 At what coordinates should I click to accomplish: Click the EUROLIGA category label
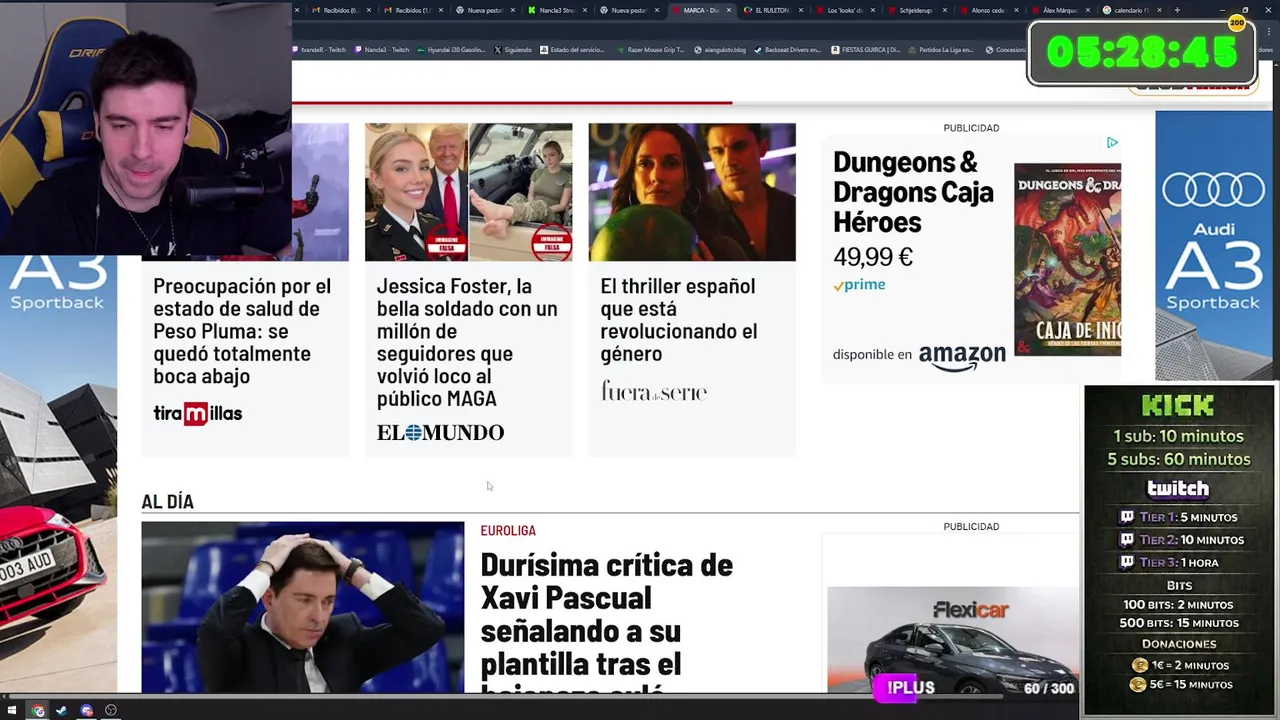[x=508, y=531]
